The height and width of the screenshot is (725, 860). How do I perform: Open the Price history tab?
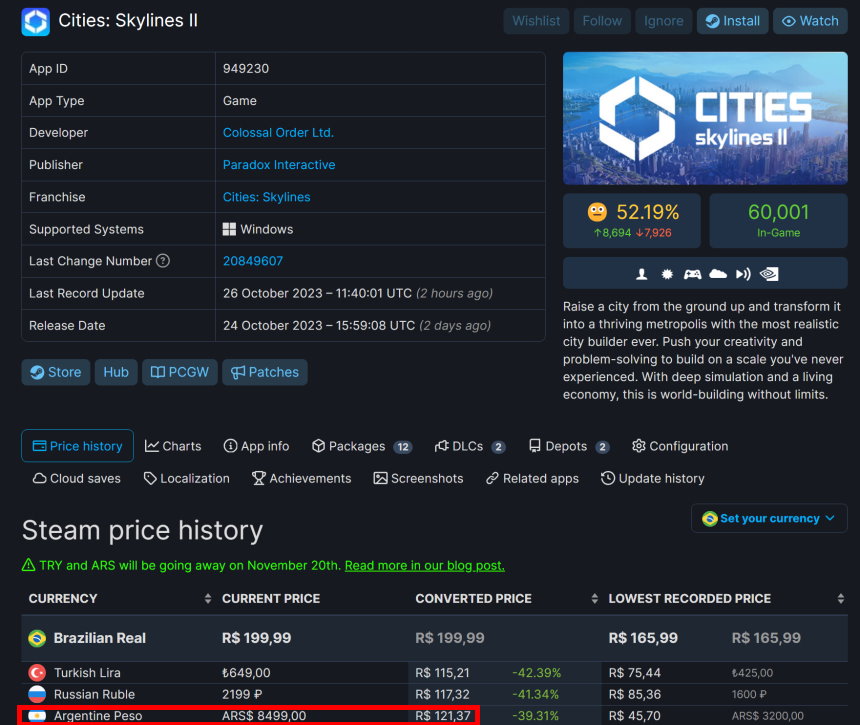(x=77, y=446)
